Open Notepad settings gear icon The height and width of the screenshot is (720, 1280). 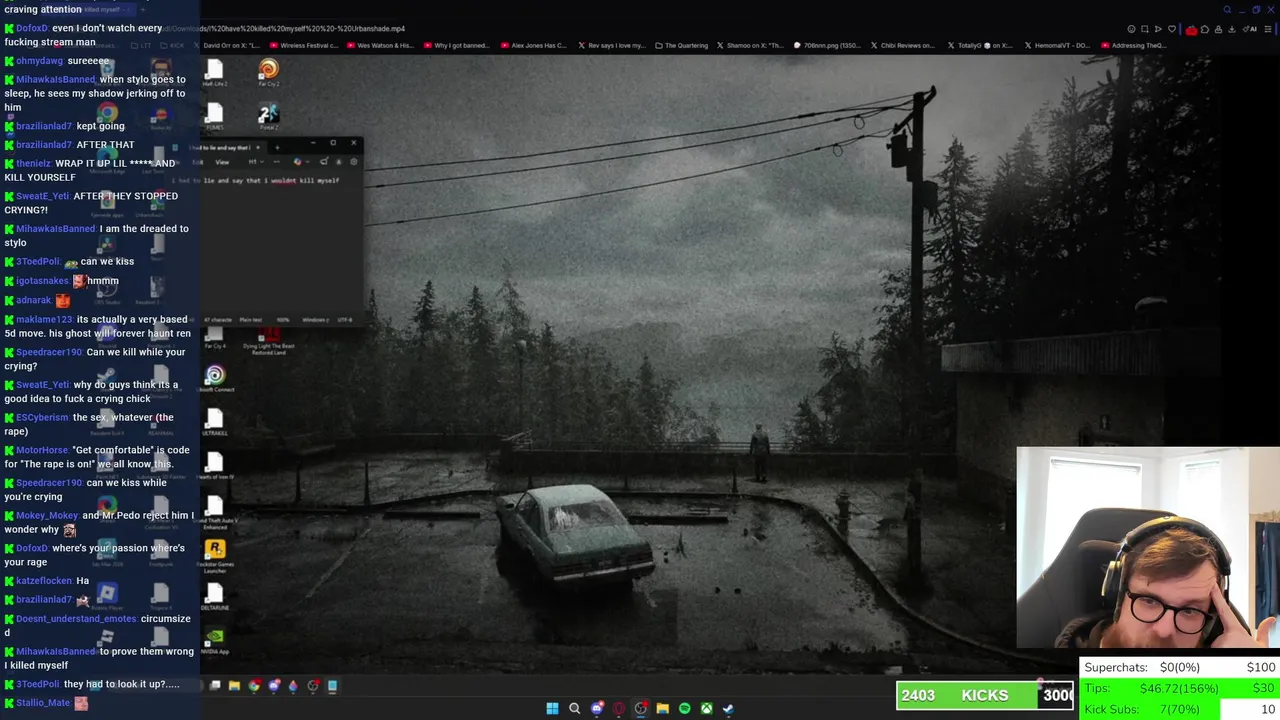353,162
